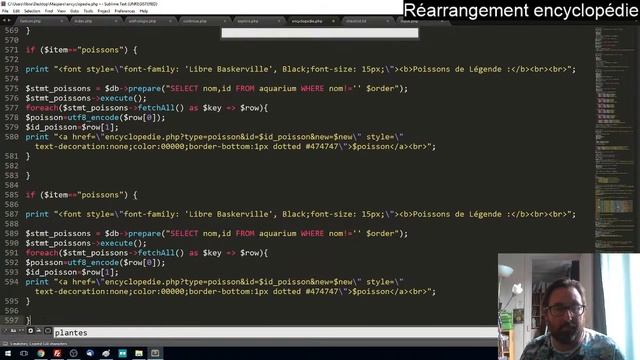Open the Preferences menu

[x=124, y=11]
